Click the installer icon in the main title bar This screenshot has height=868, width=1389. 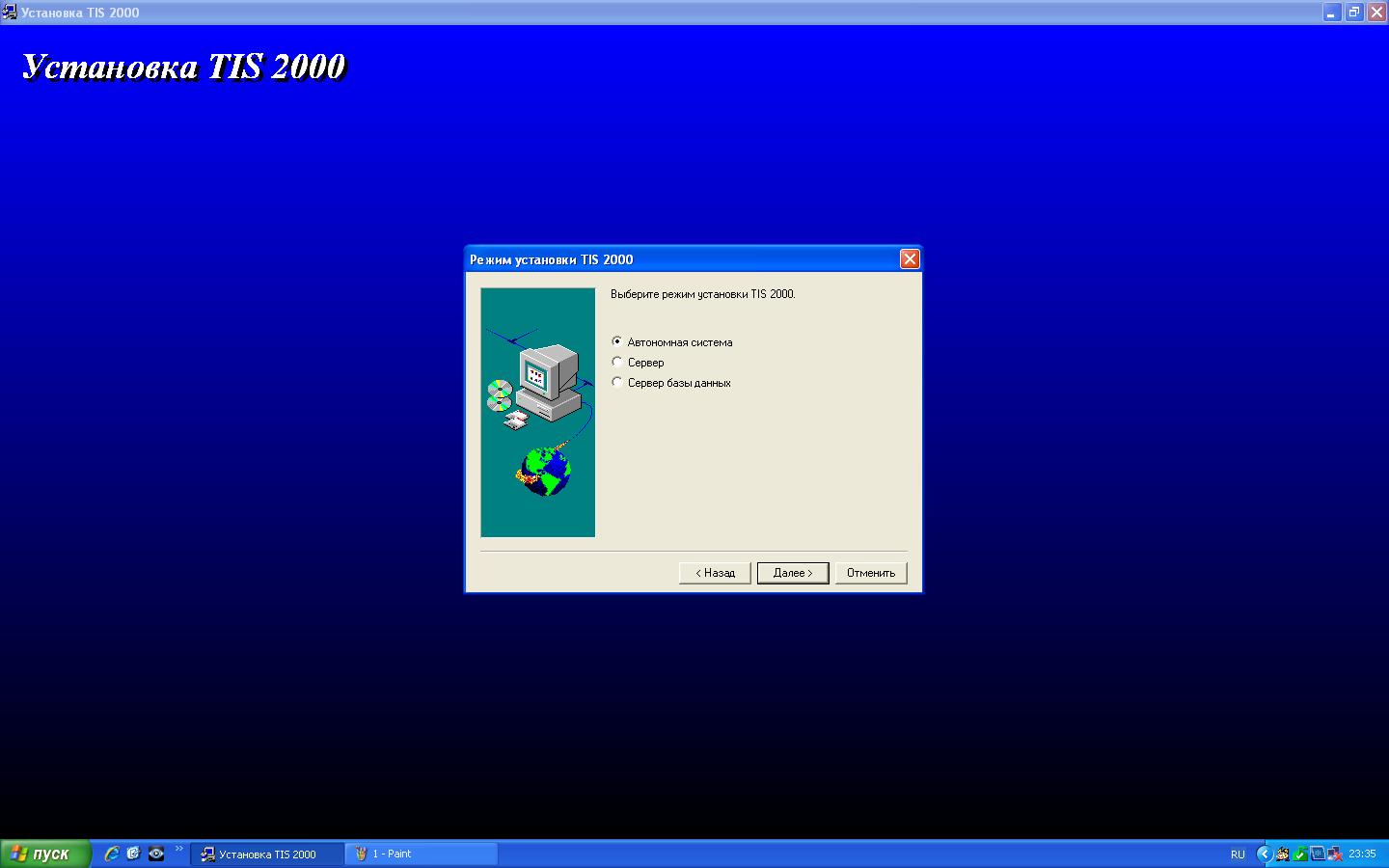pyautogui.click(x=10, y=13)
